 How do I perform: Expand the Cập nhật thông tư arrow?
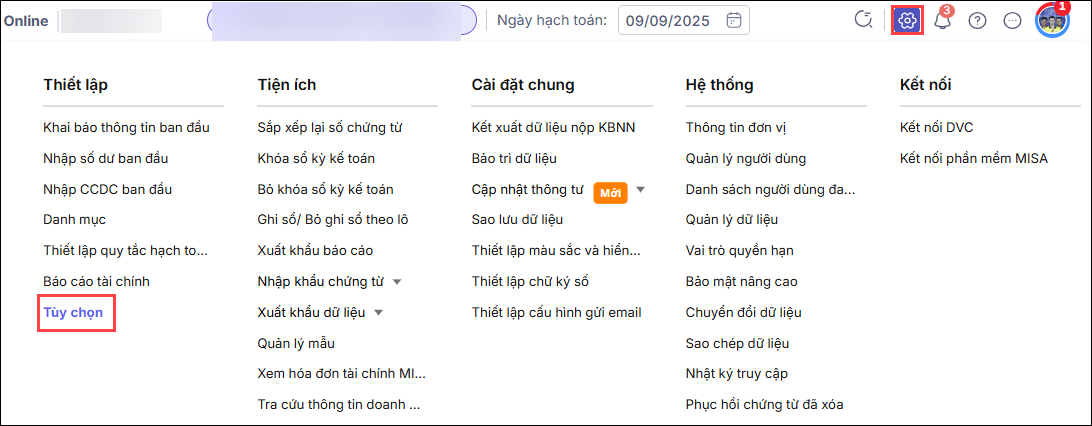[x=641, y=189]
